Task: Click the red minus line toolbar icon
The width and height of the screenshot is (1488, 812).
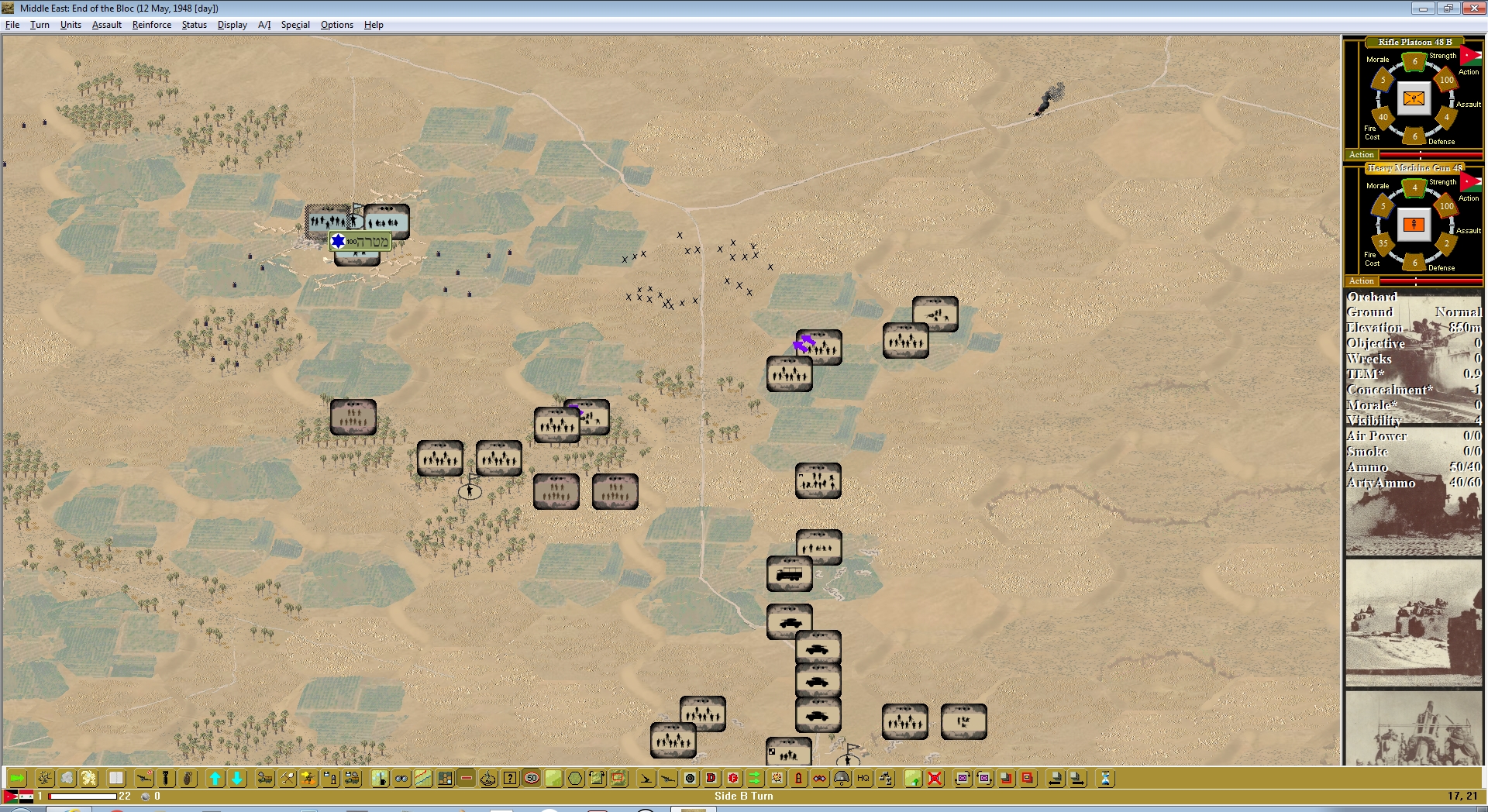Action: 467,778
